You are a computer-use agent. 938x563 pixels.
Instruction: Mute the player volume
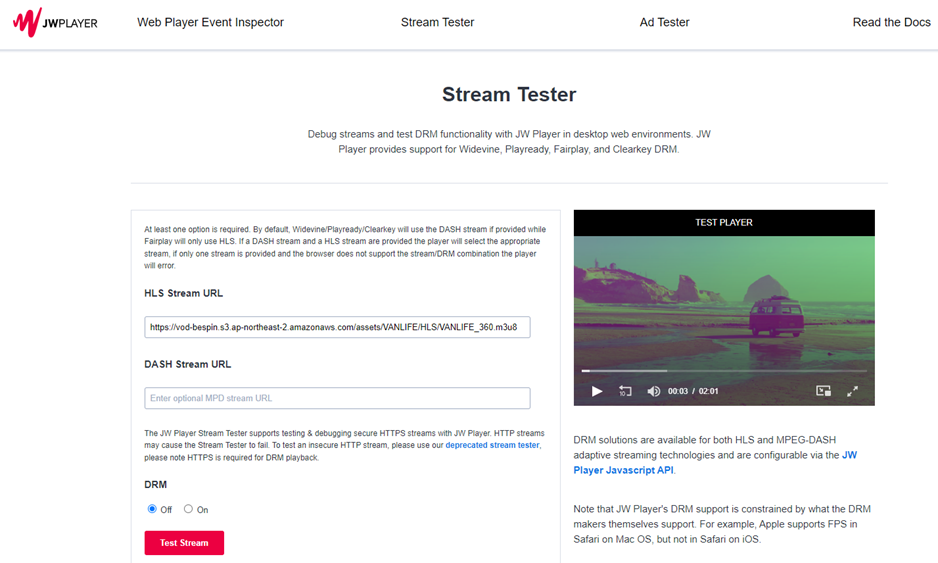(653, 391)
